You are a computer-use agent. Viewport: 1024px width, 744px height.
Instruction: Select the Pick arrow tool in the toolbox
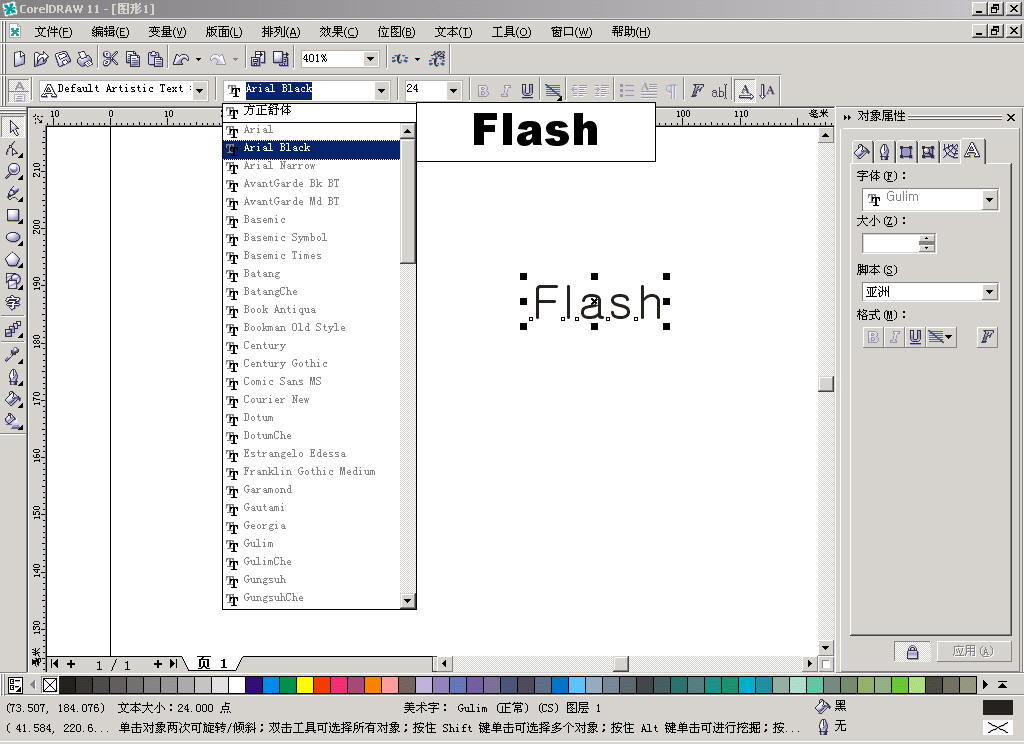[x=14, y=127]
